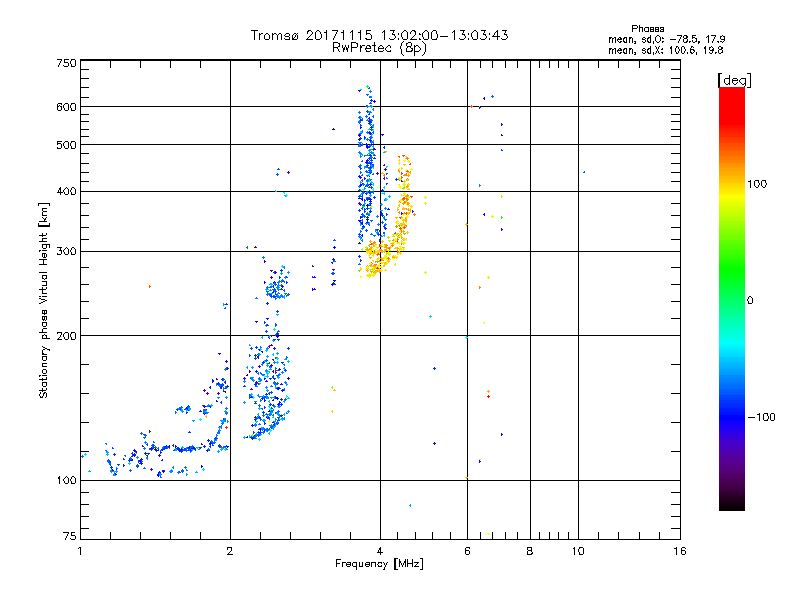Image resolution: width=800 pixels, height=600 pixels.
Task: Click the 'Phases' header label
Action: pyautogui.click(x=647, y=29)
